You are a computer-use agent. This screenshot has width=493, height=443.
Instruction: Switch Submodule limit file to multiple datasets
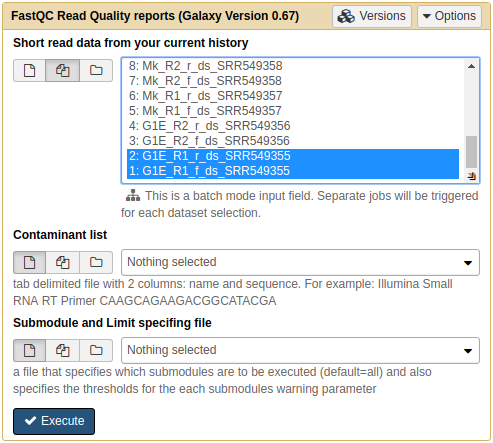[x=63, y=351]
